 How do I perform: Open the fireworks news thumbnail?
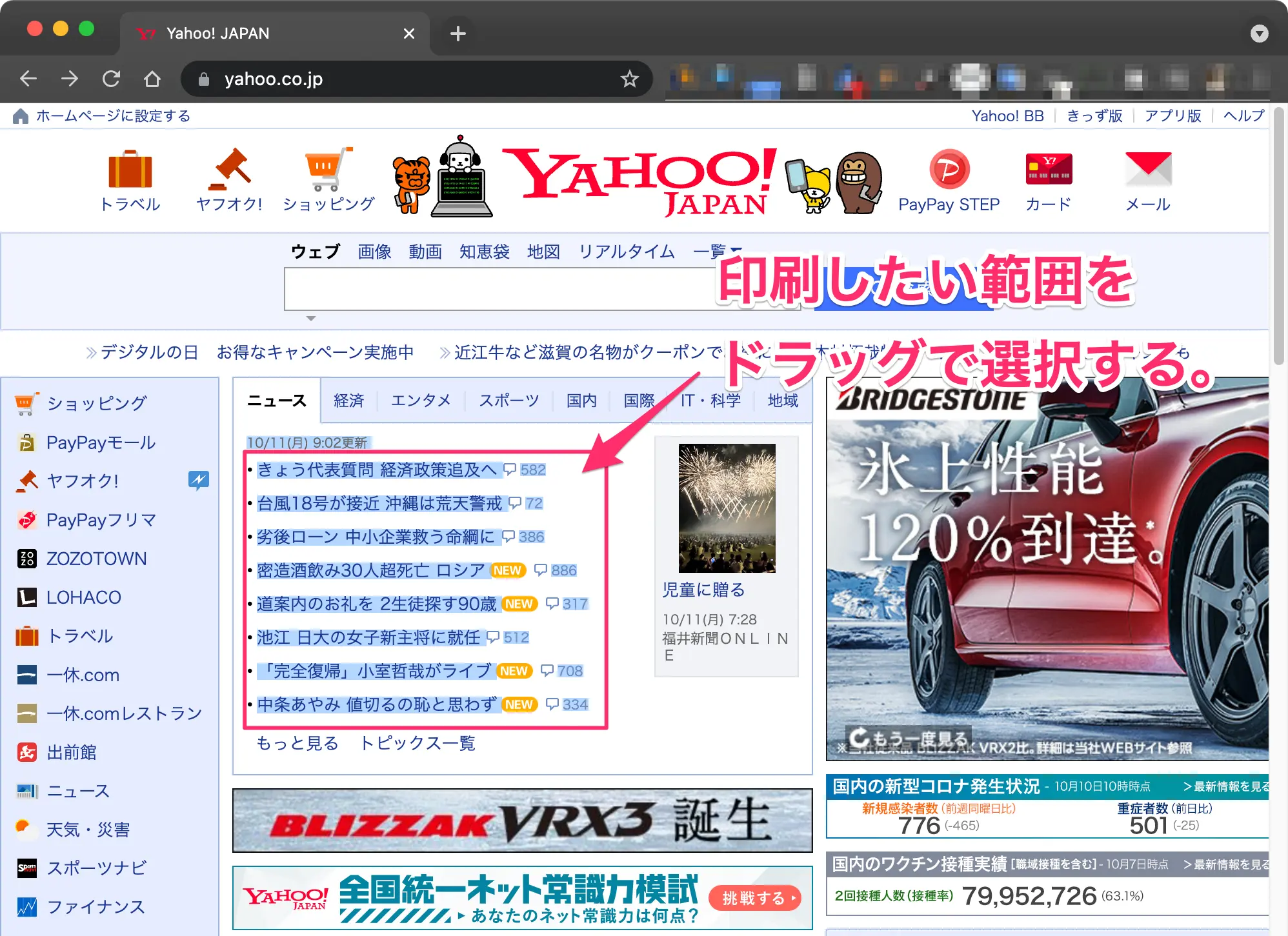[x=727, y=508]
